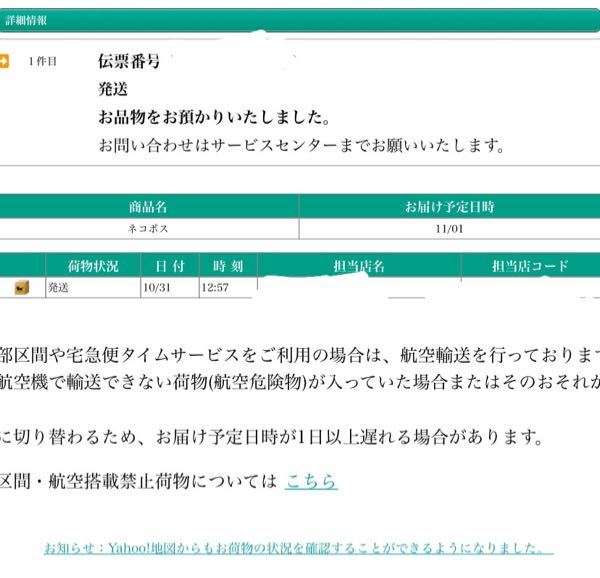Click the 担当店名 column header
Viewport: 600px width, 578px height.
tap(358, 266)
